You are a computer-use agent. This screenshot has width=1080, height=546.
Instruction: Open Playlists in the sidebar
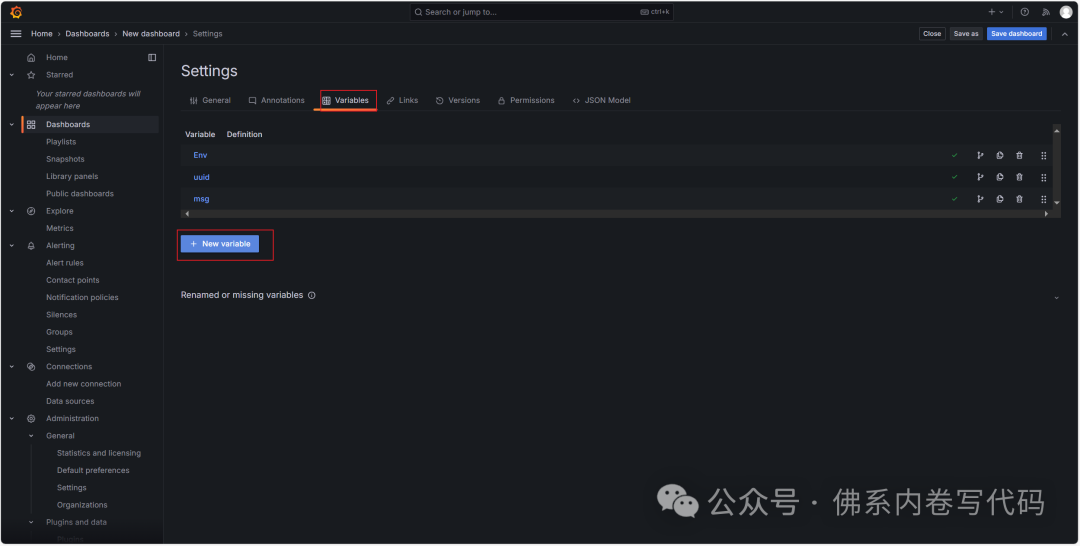pos(61,142)
